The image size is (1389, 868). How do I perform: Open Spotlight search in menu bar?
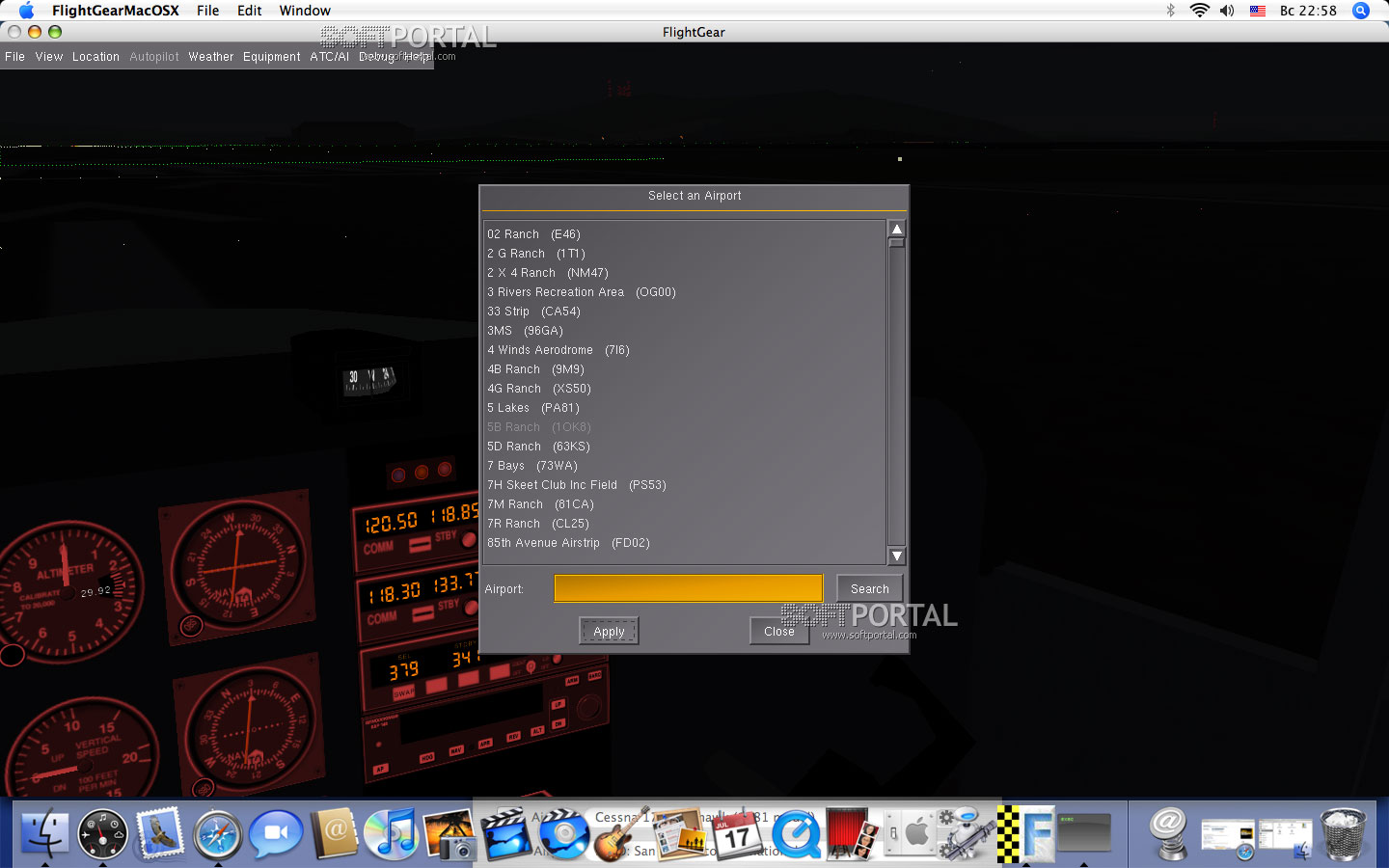[x=1361, y=11]
